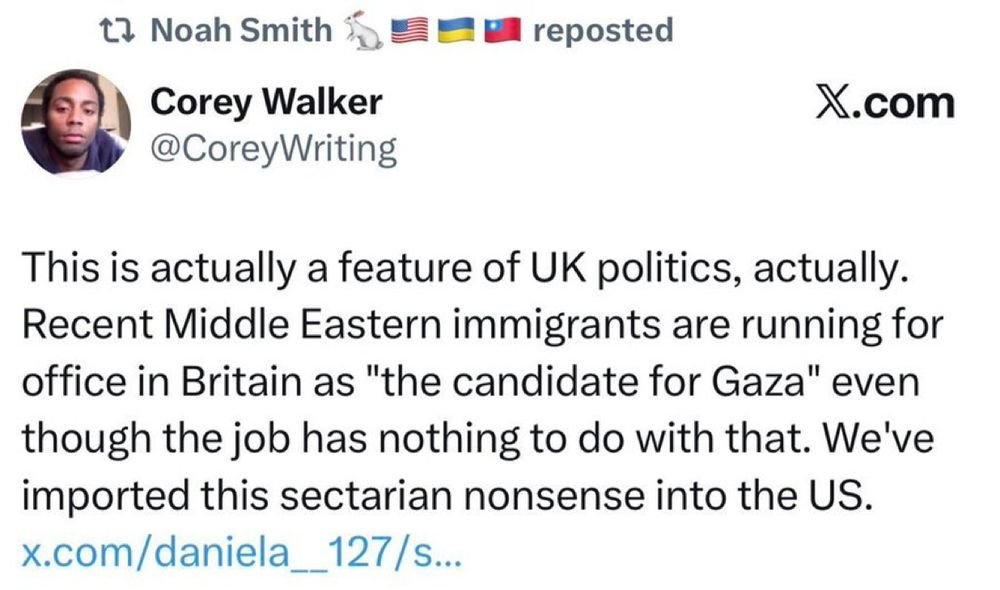Click the X.com text label

pos(895,103)
